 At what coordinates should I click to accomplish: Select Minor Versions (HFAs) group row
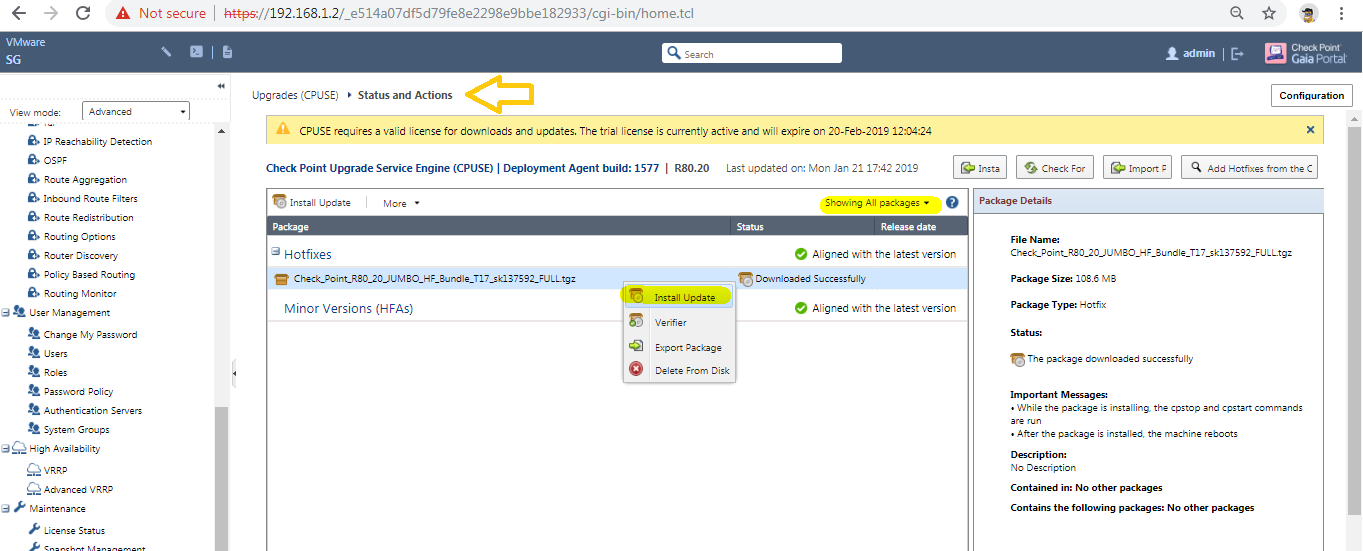pyautogui.click(x=617, y=308)
